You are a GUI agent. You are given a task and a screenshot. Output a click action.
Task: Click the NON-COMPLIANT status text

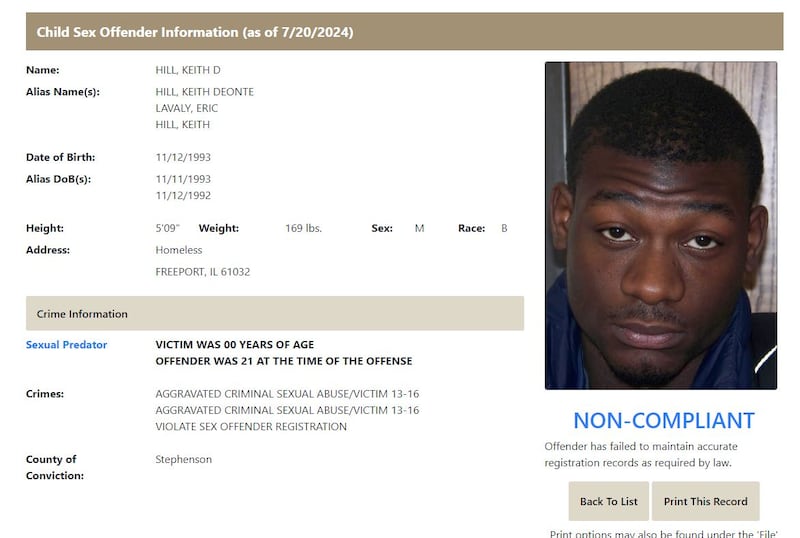(664, 421)
